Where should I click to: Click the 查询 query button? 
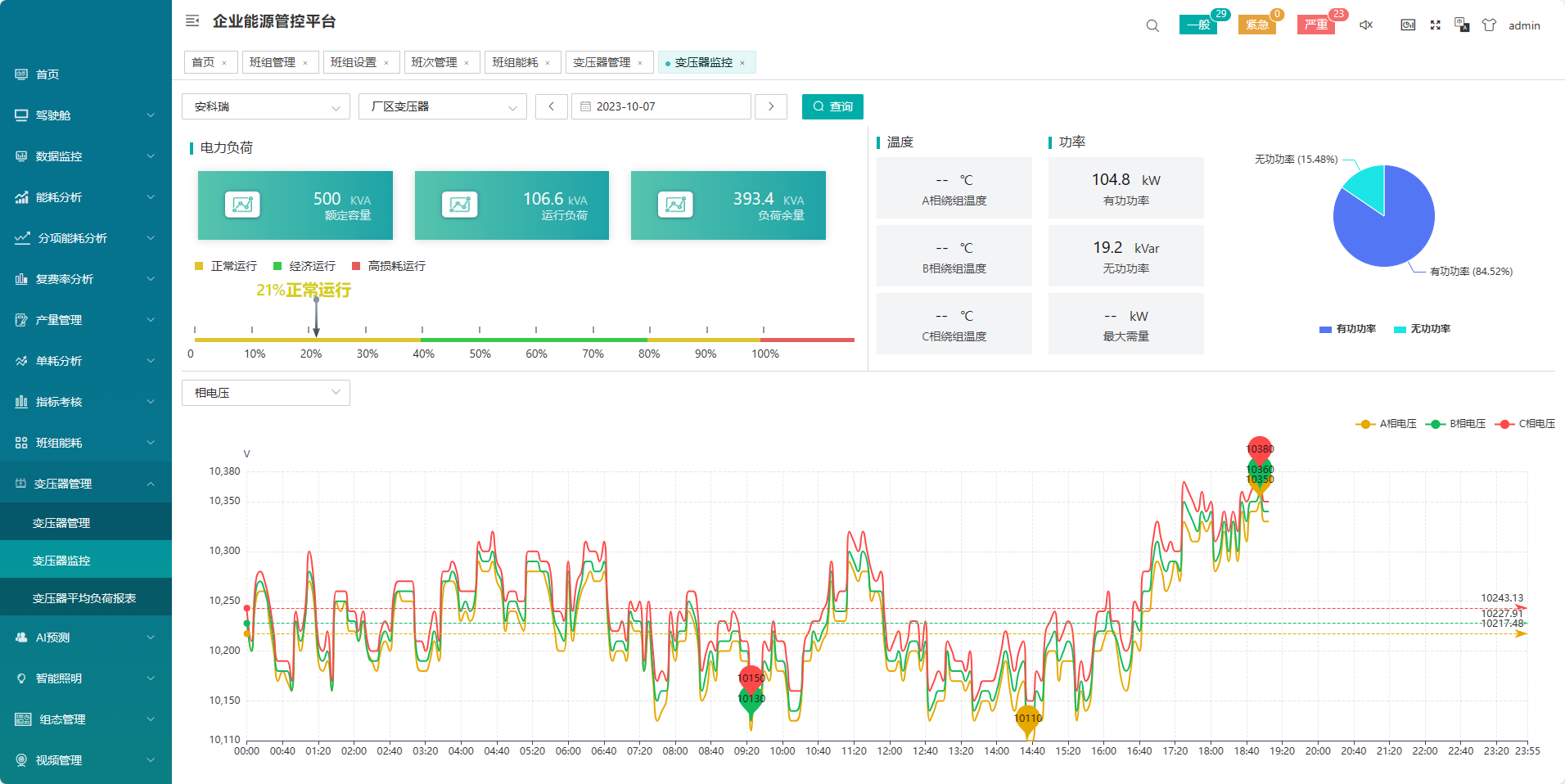[x=832, y=106]
